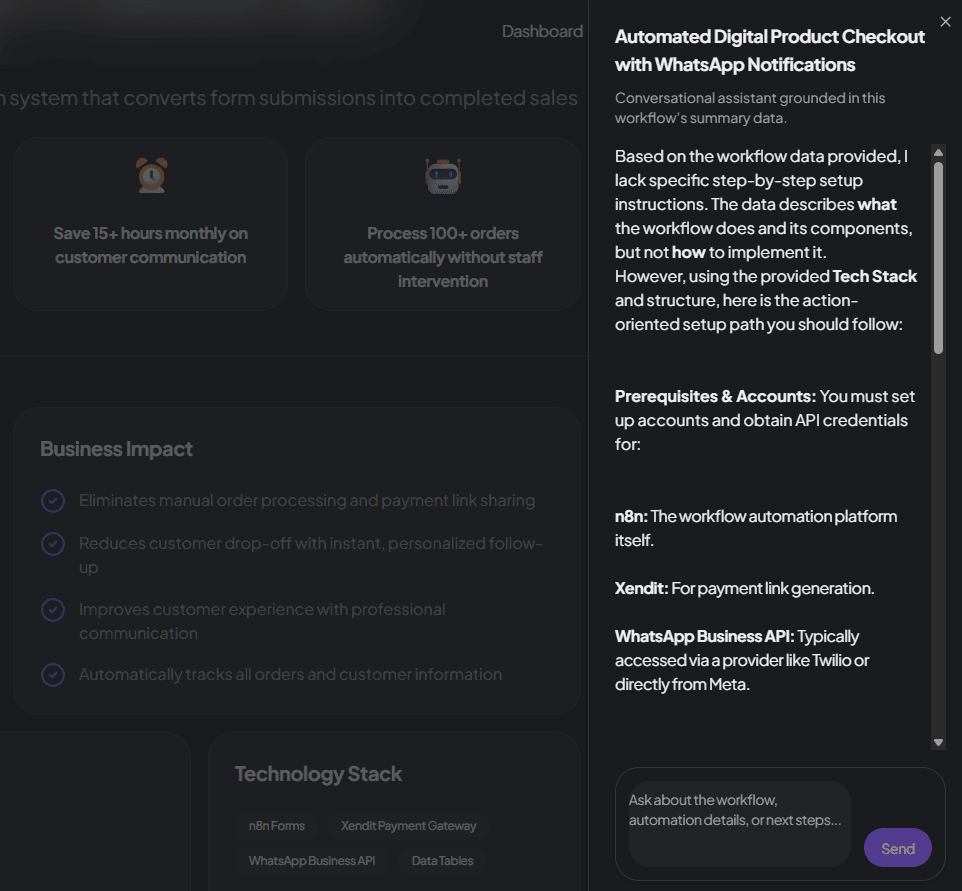
Task: Click the 'n8n Forms' technology tag
Action: click(277, 826)
